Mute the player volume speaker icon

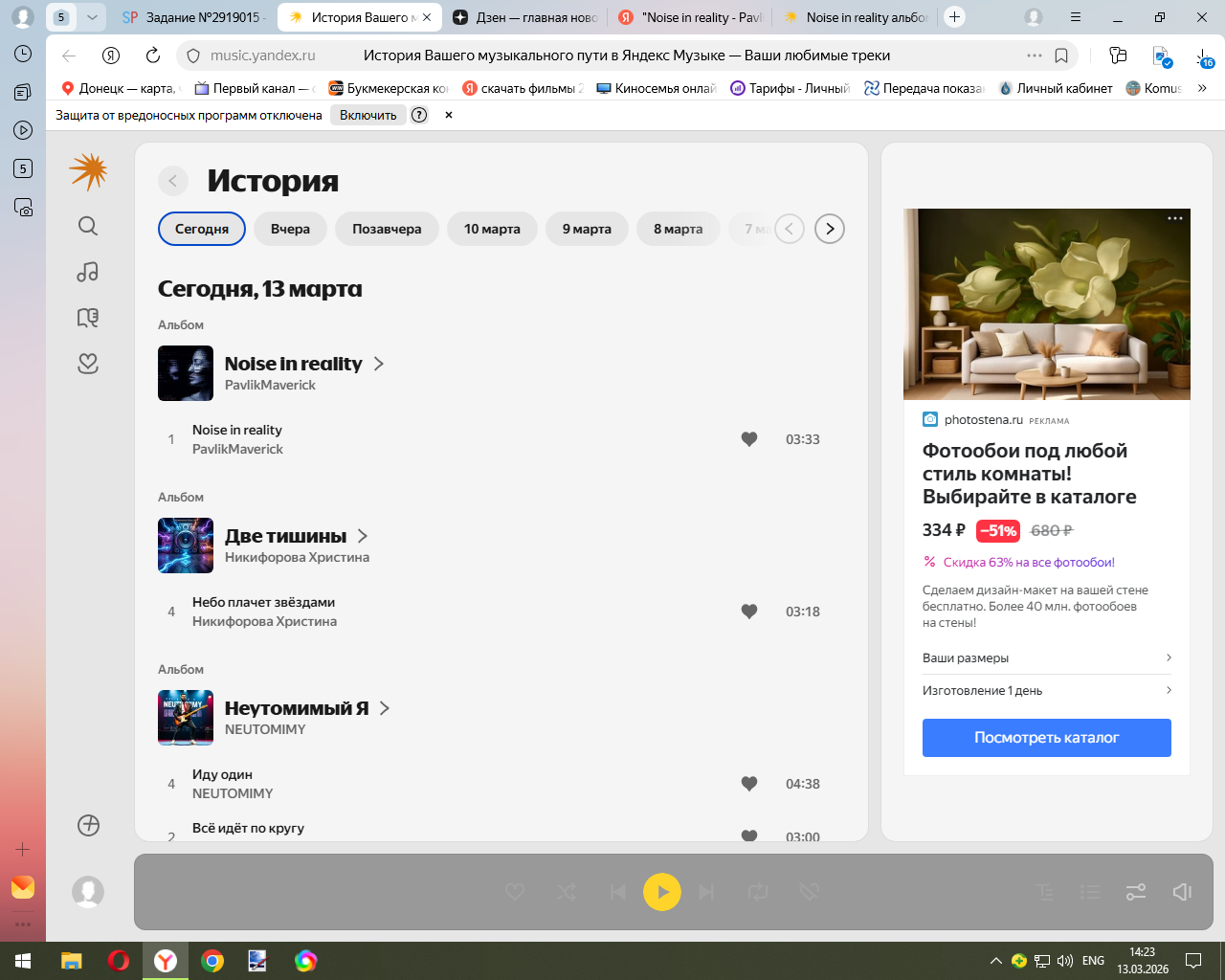click(1182, 892)
